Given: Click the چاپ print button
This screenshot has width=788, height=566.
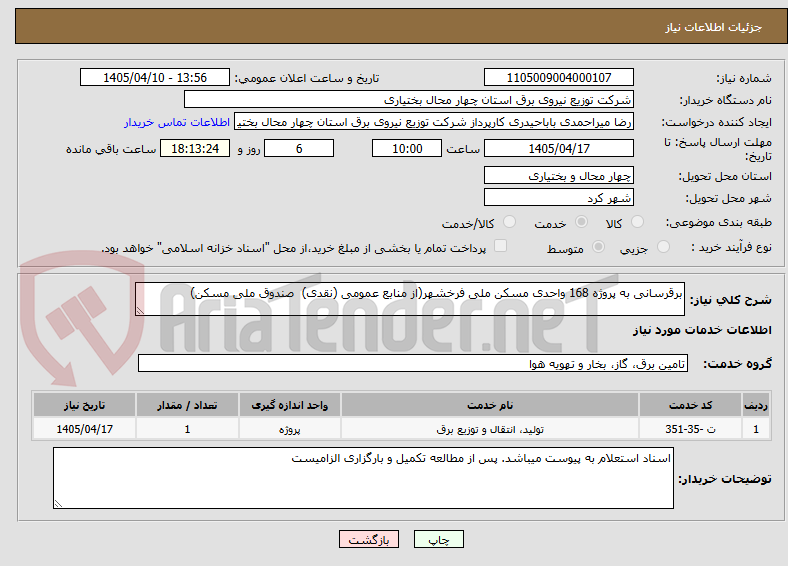Looking at the screenshot, I should (439, 539).
